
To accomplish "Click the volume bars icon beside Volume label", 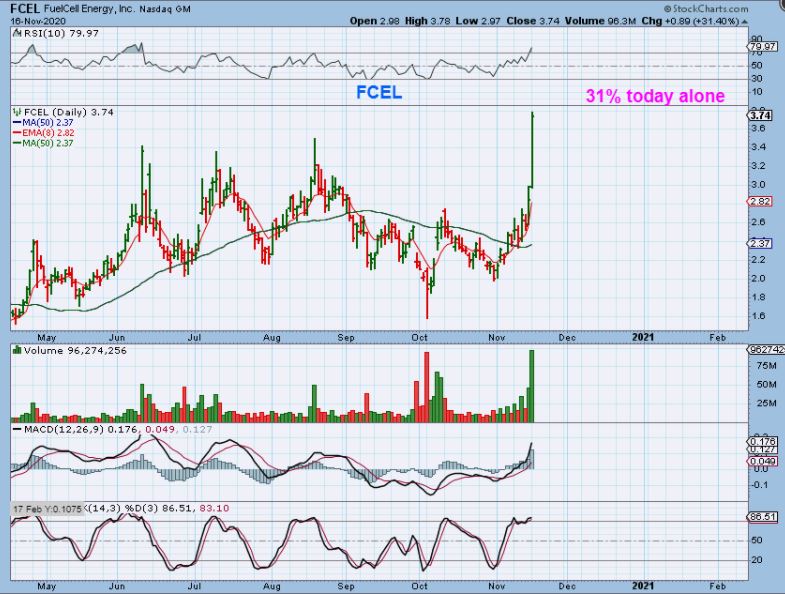I will coord(17,350).
